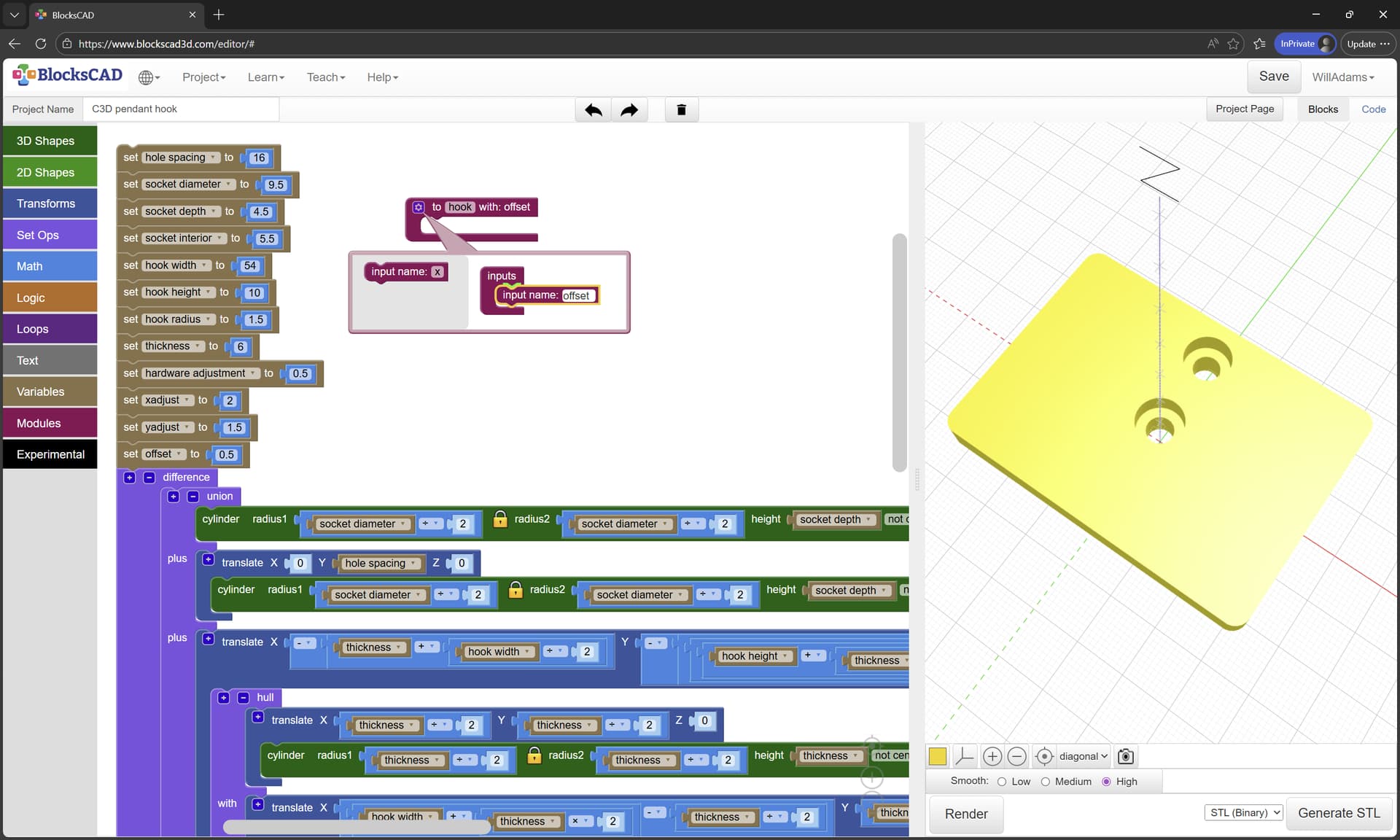
Task: Click the yellow render color swatch
Action: 938,756
